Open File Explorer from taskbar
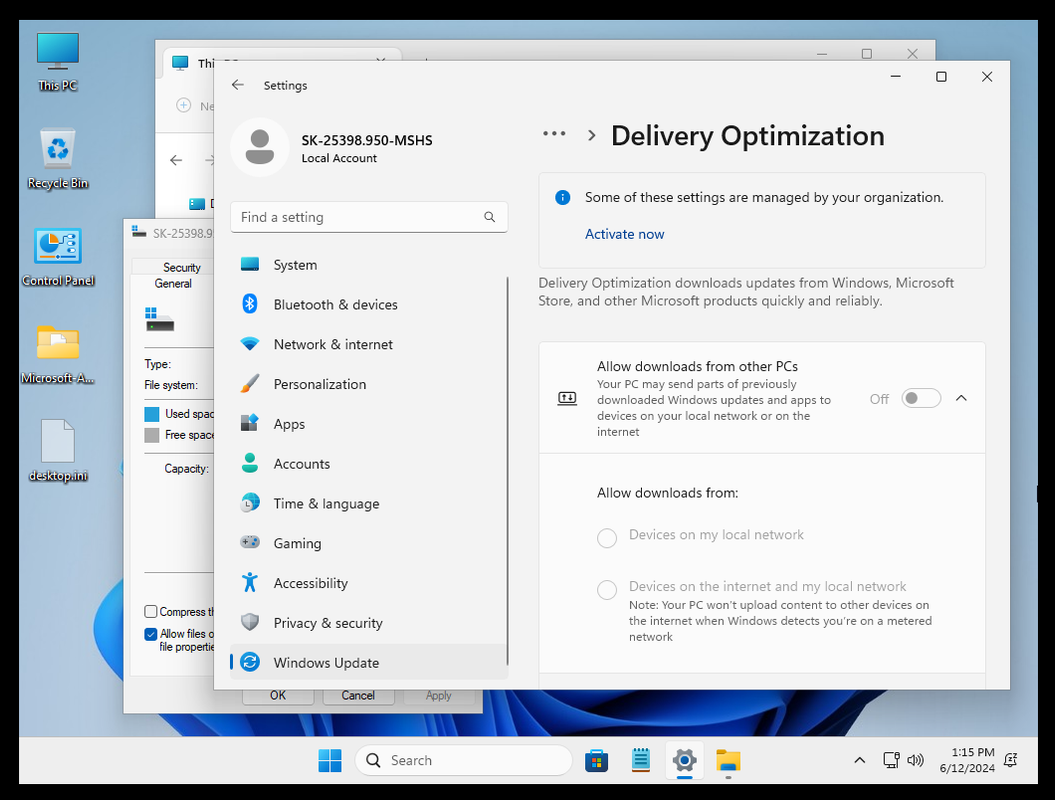1055x800 pixels. (x=728, y=760)
